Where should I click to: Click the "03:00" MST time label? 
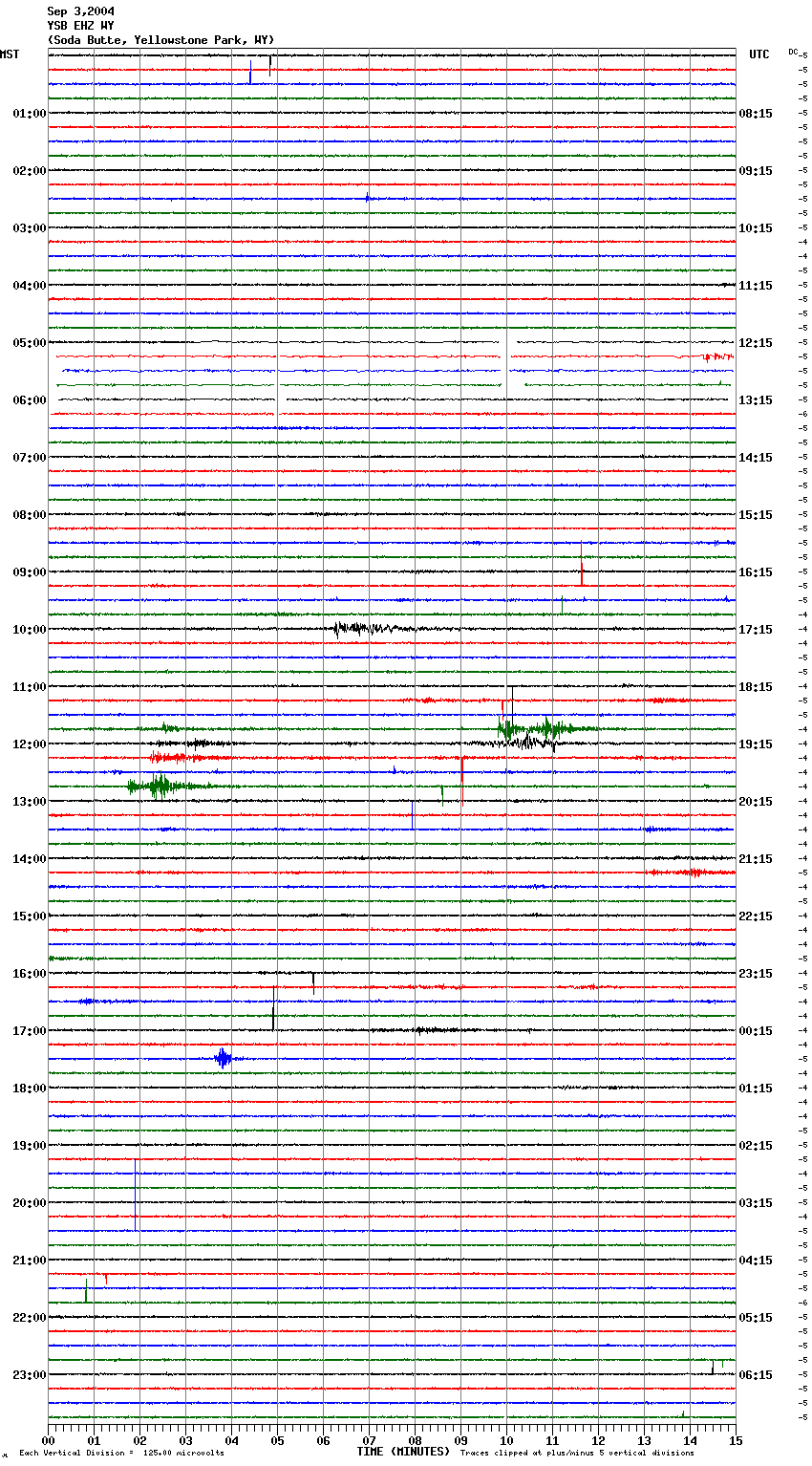point(30,228)
